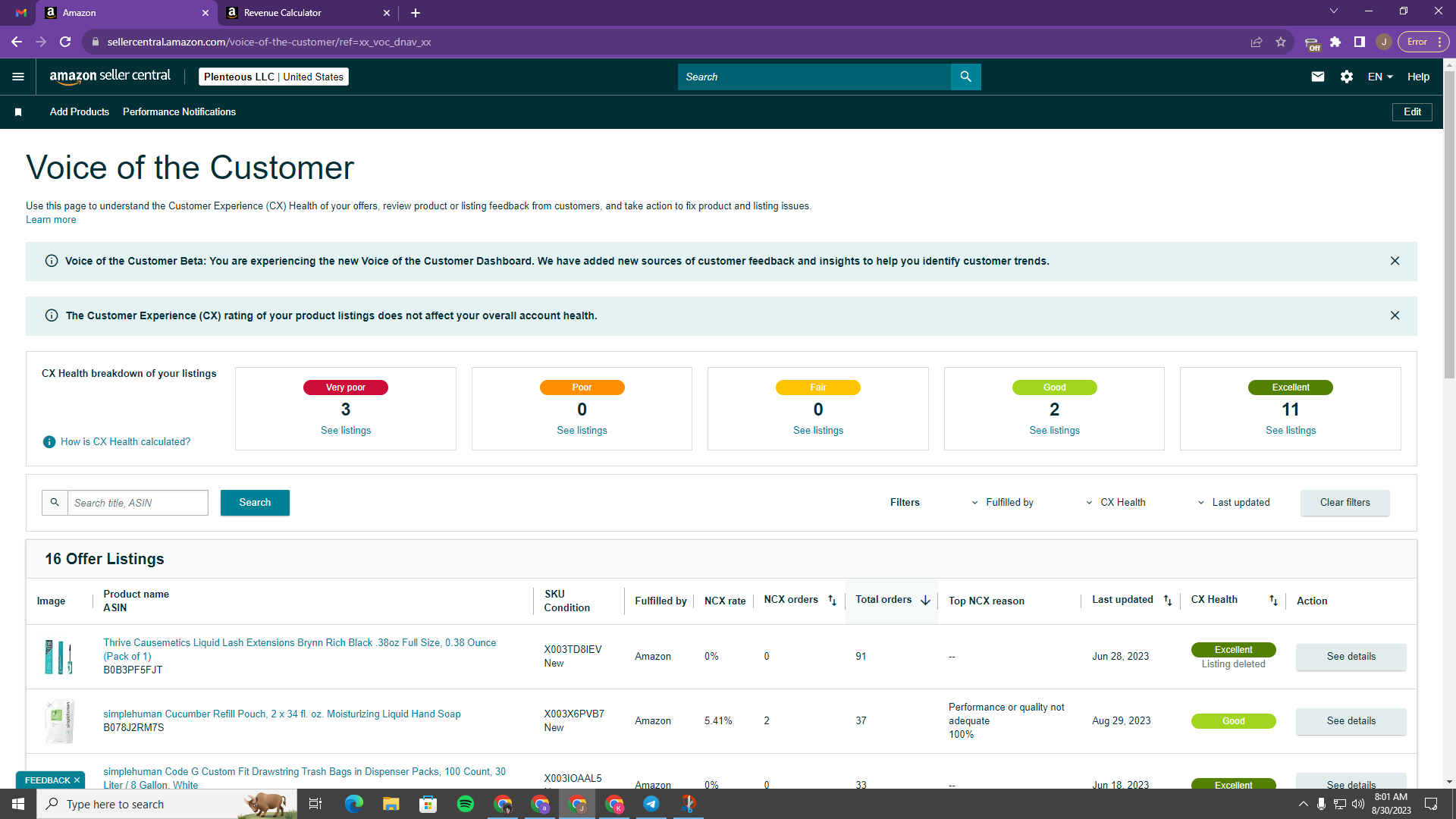The width and height of the screenshot is (1456, 819).
Task: See details for simplehuman Cucumber Refill listing
Action: (1351, 721)
